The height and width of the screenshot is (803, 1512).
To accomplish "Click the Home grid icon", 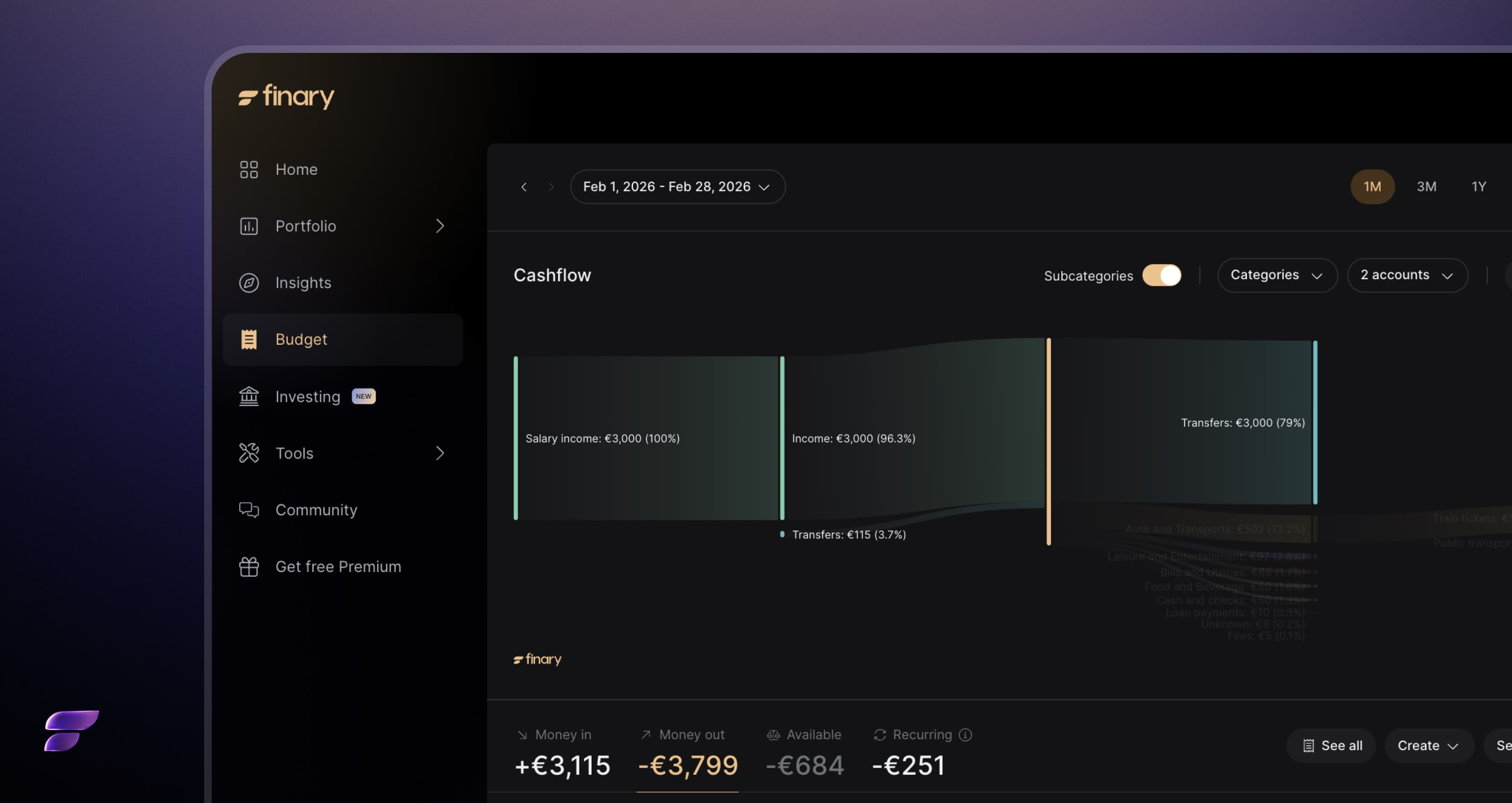I will point(249,170).
